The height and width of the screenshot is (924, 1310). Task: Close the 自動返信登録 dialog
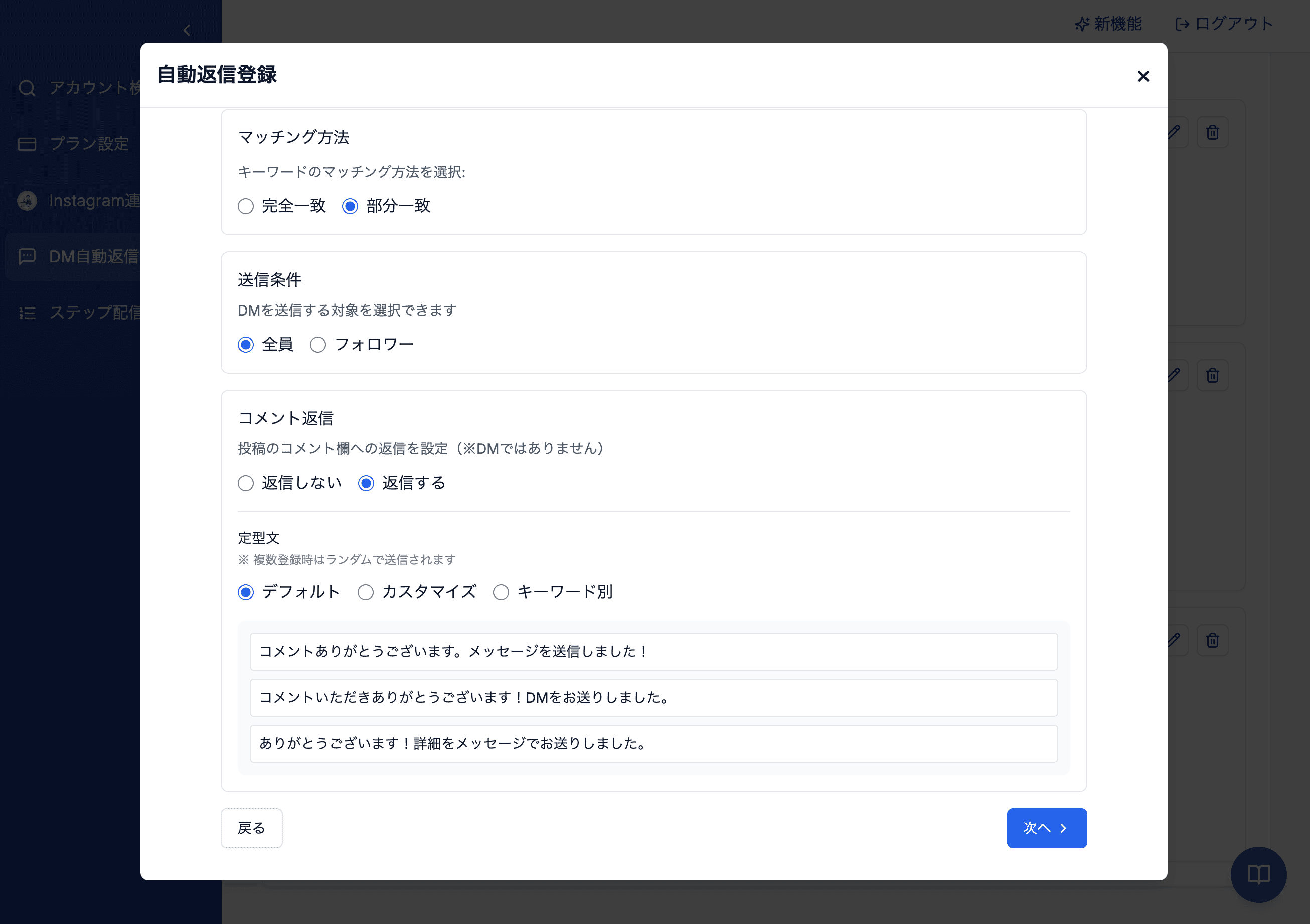click(1143, 76)
